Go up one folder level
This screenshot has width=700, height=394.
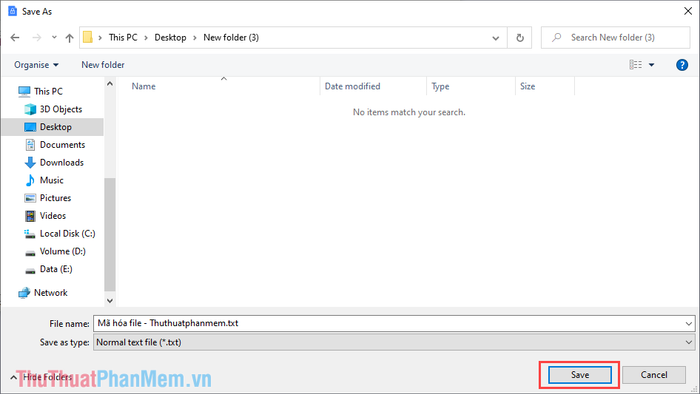pos(69,38)
